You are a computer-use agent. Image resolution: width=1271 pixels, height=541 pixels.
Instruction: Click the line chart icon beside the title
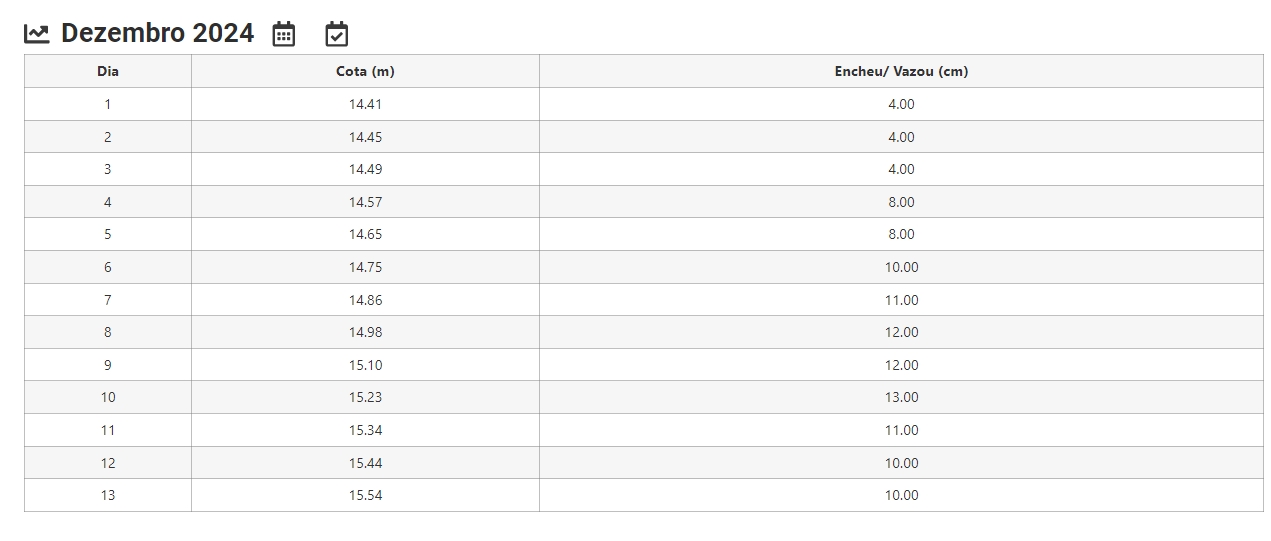tap(37, 34)
